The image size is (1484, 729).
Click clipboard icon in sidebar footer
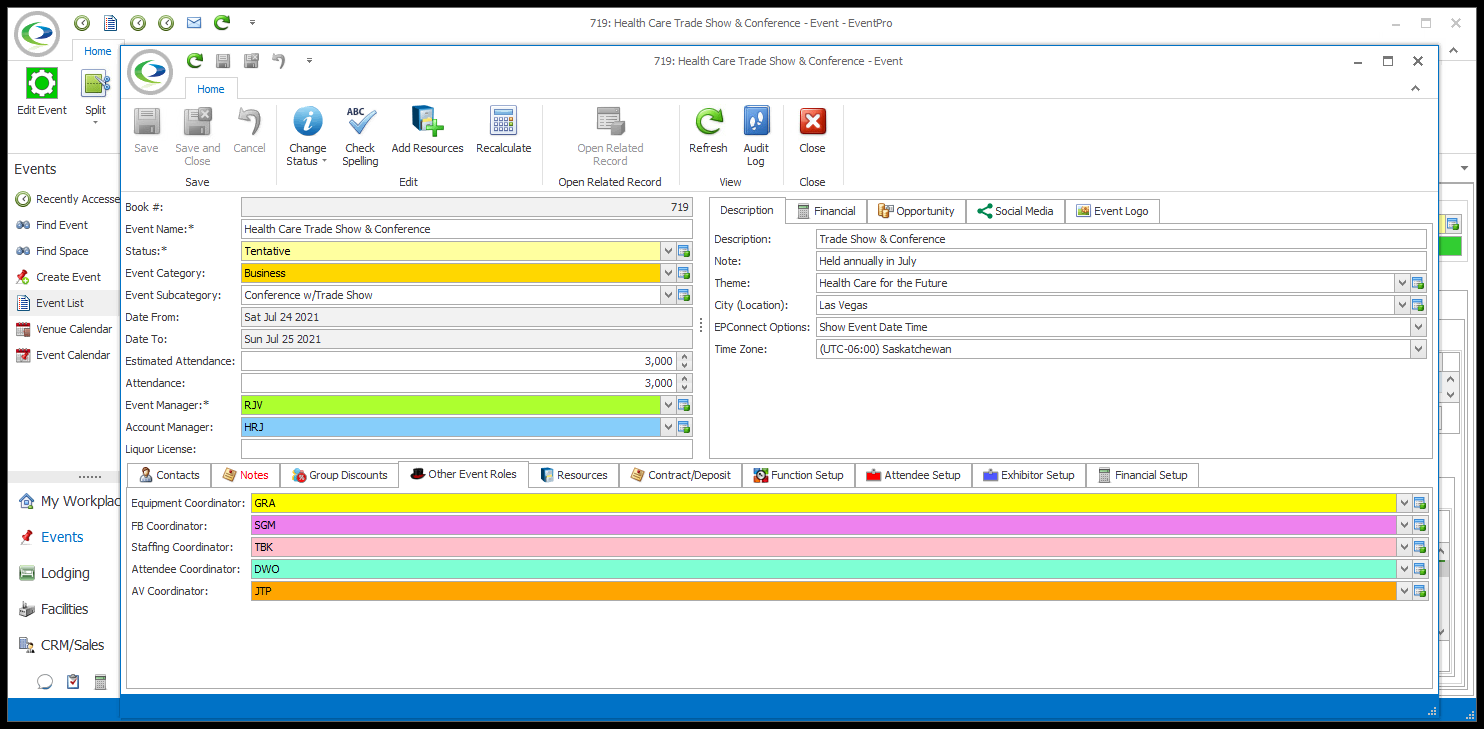click(x=73, y=682)
